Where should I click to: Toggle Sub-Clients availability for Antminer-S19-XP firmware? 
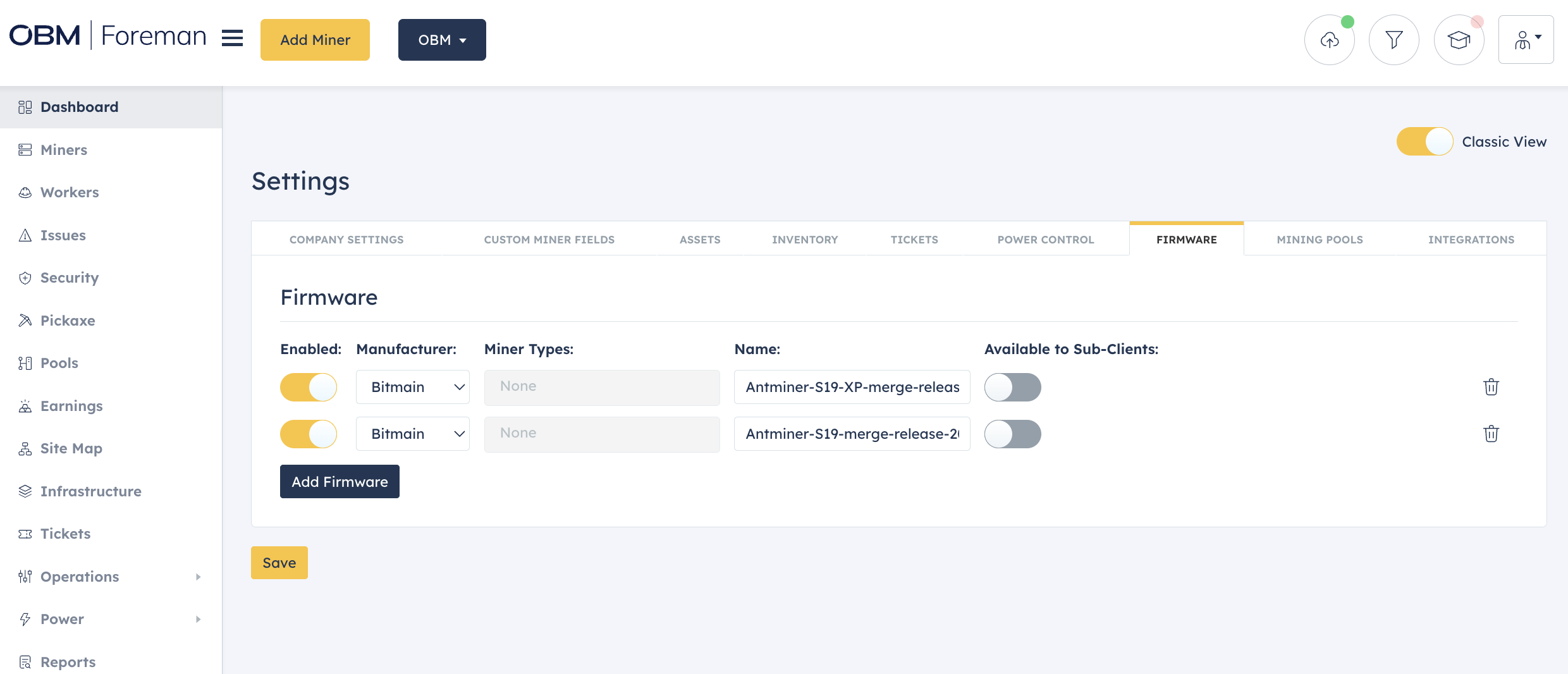pyautogui.click(x=1012, y=387)
